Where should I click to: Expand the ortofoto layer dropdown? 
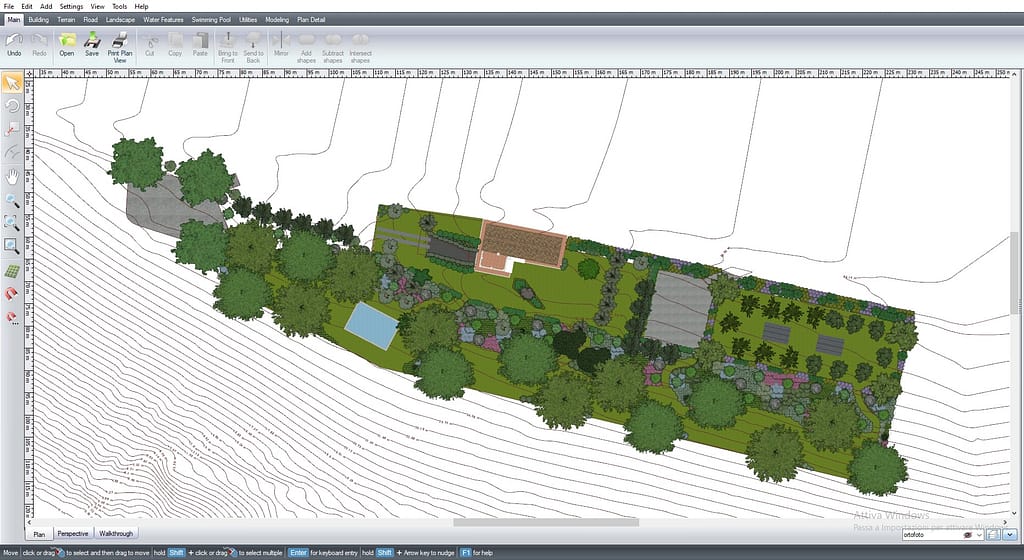[979, 535]
